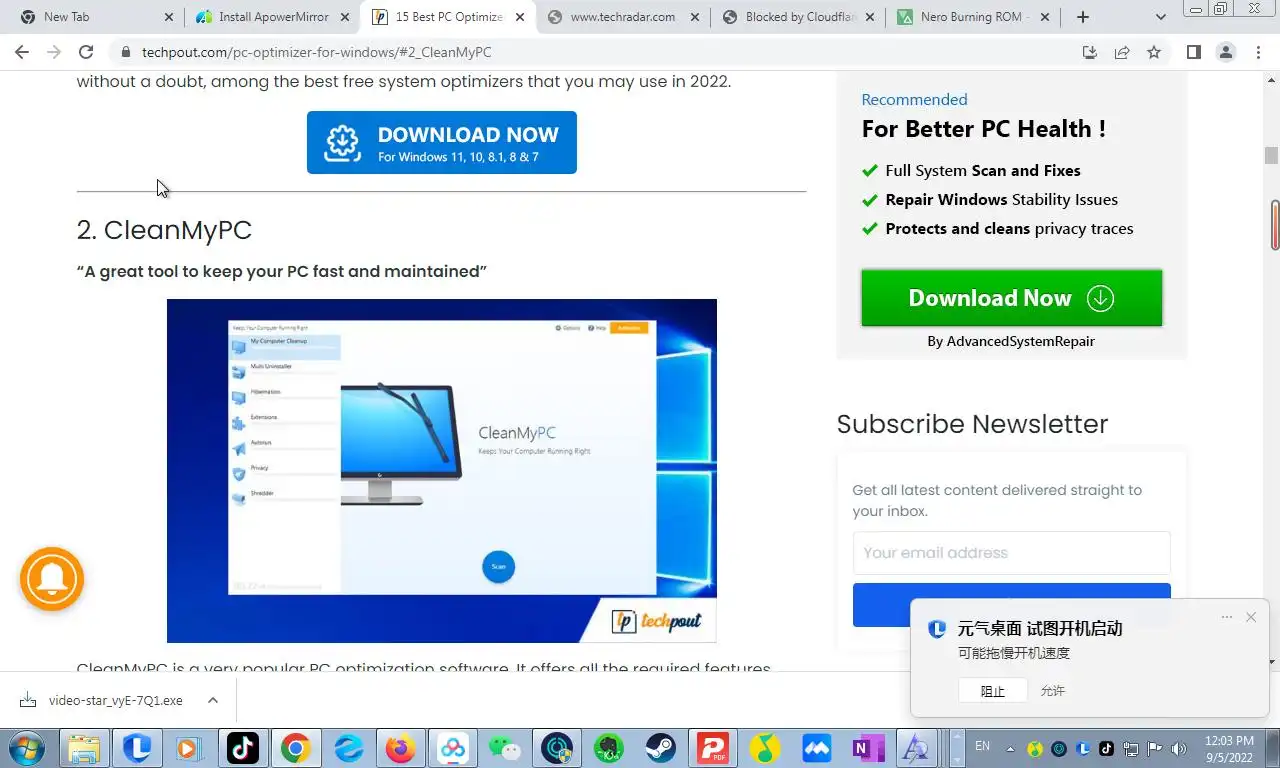Switch to Blocked by Cloudflare tab
Screen dimensions: 1280x768
798,17
